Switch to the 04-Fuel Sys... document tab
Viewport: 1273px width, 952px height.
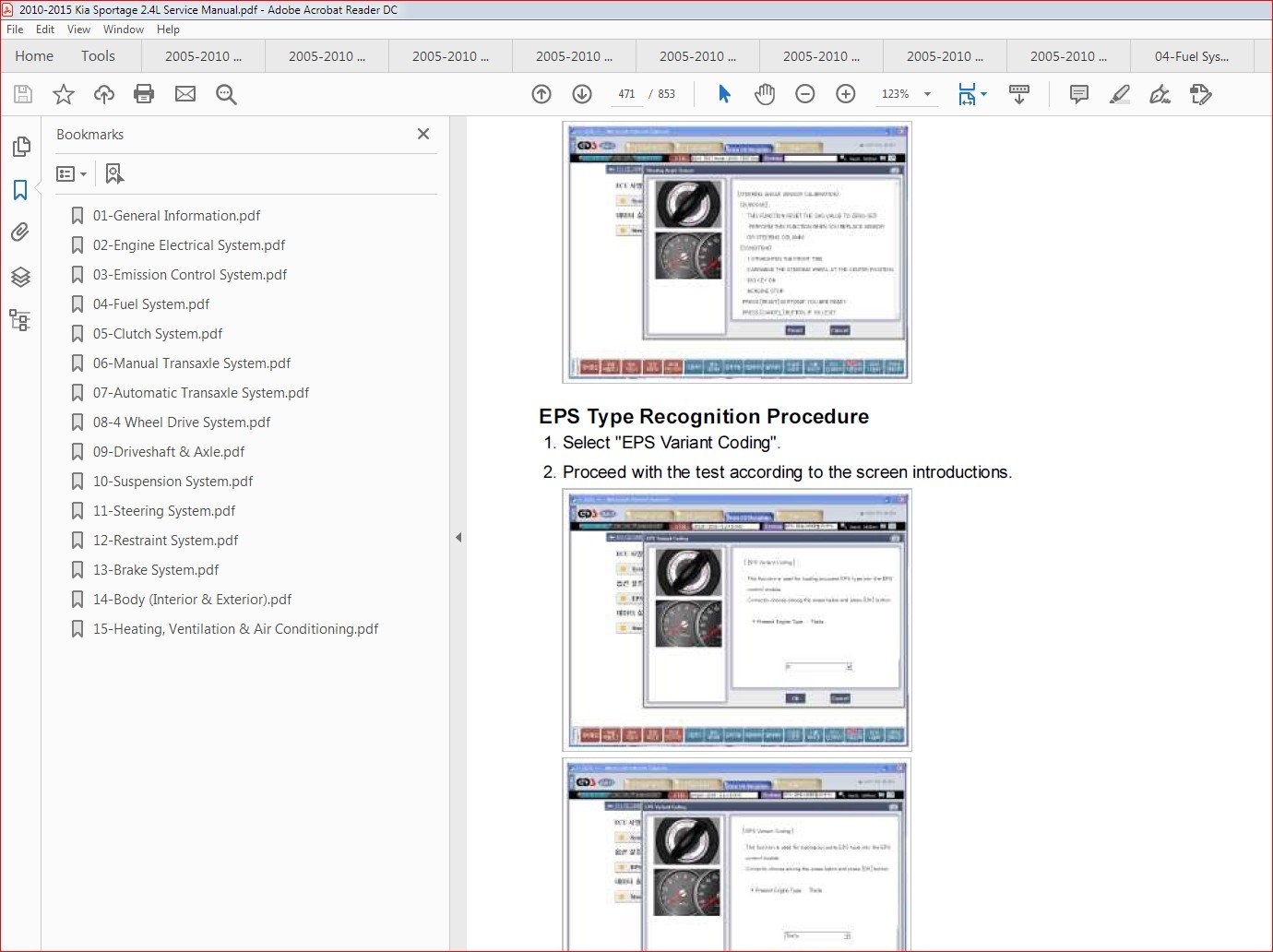[1192, 56]
